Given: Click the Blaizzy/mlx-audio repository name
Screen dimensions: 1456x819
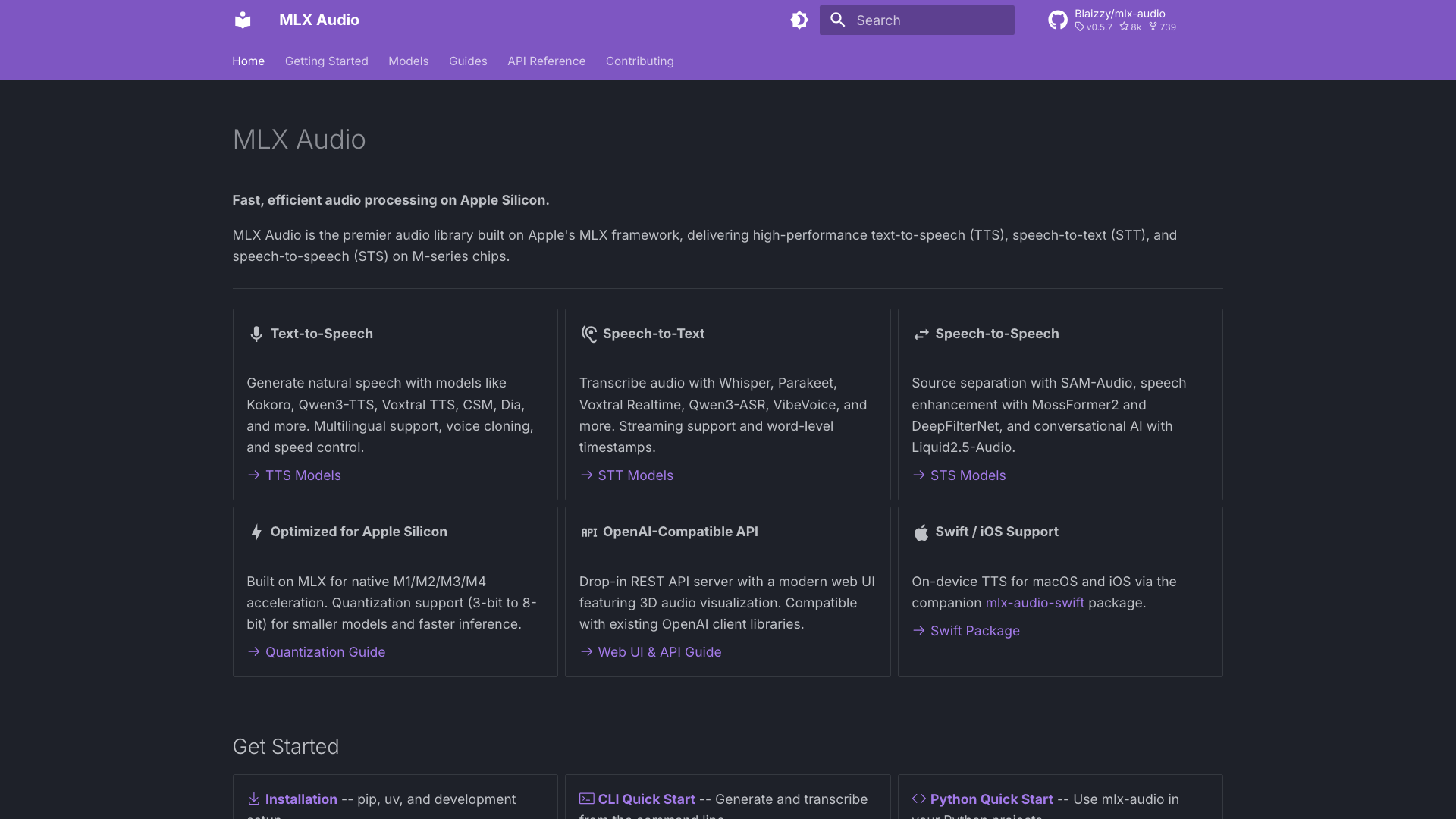Looking at the screenshot, I should tap(1119, 14).
